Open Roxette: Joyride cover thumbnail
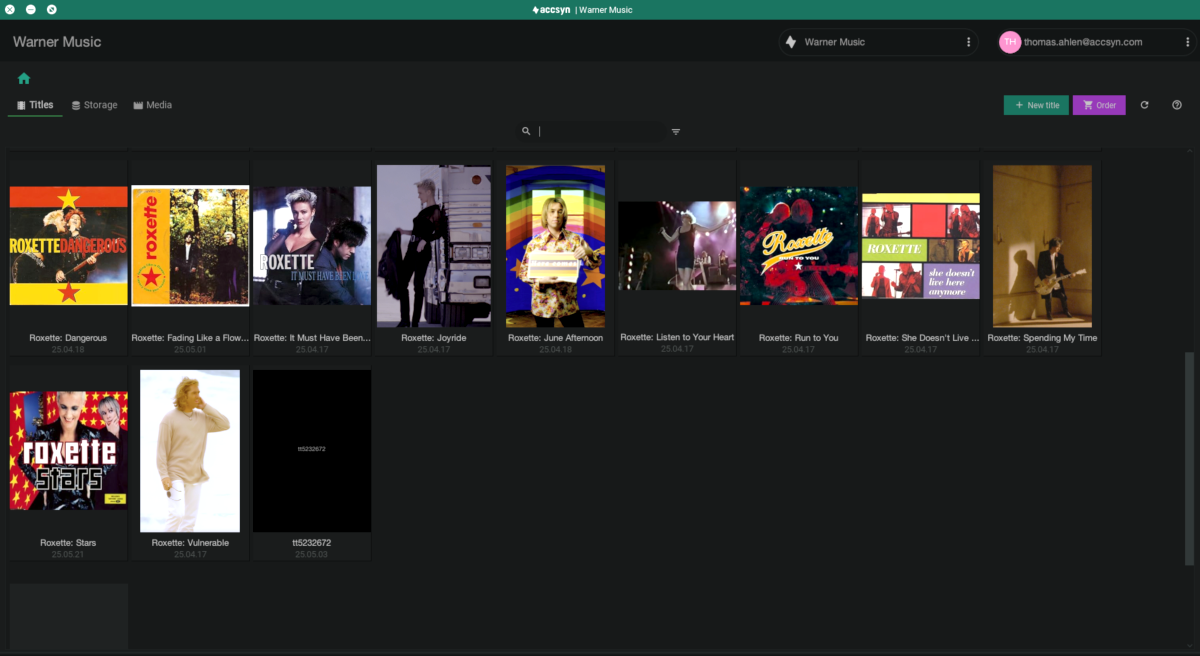The width and height of the screenshot is (1200, 656). [434, 246]
